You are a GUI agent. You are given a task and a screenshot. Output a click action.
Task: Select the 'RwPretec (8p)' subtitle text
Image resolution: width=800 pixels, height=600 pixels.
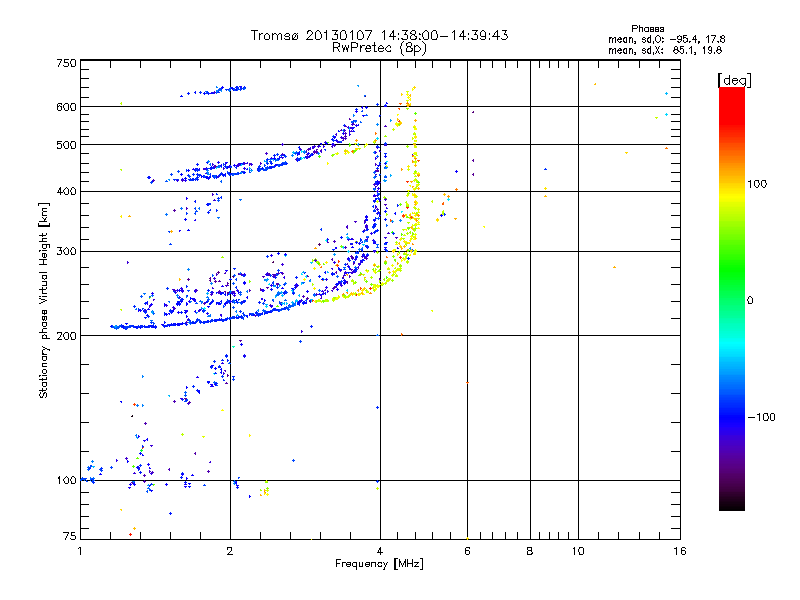(x=379, y=48)
